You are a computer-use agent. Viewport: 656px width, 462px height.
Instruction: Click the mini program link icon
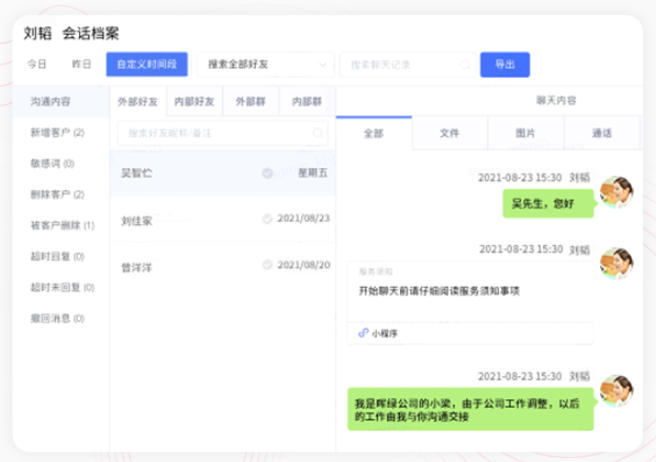[363, 334]
